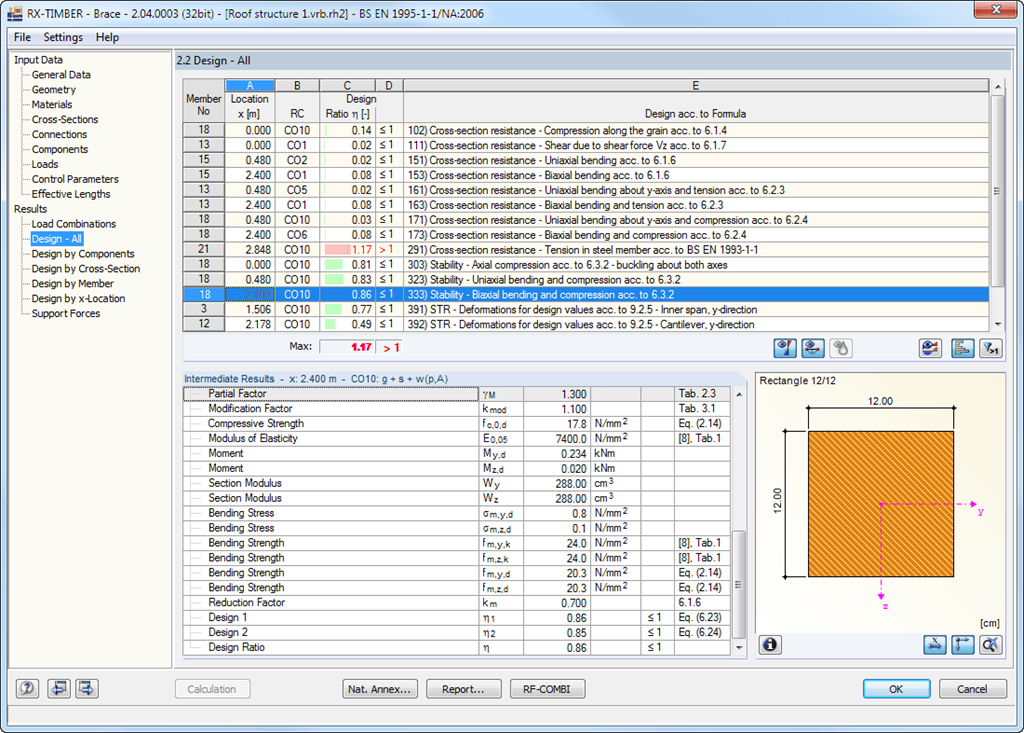Launch RF-COMBI
The width and height of the screenshot is (1024, 733).
click(547, 688)
